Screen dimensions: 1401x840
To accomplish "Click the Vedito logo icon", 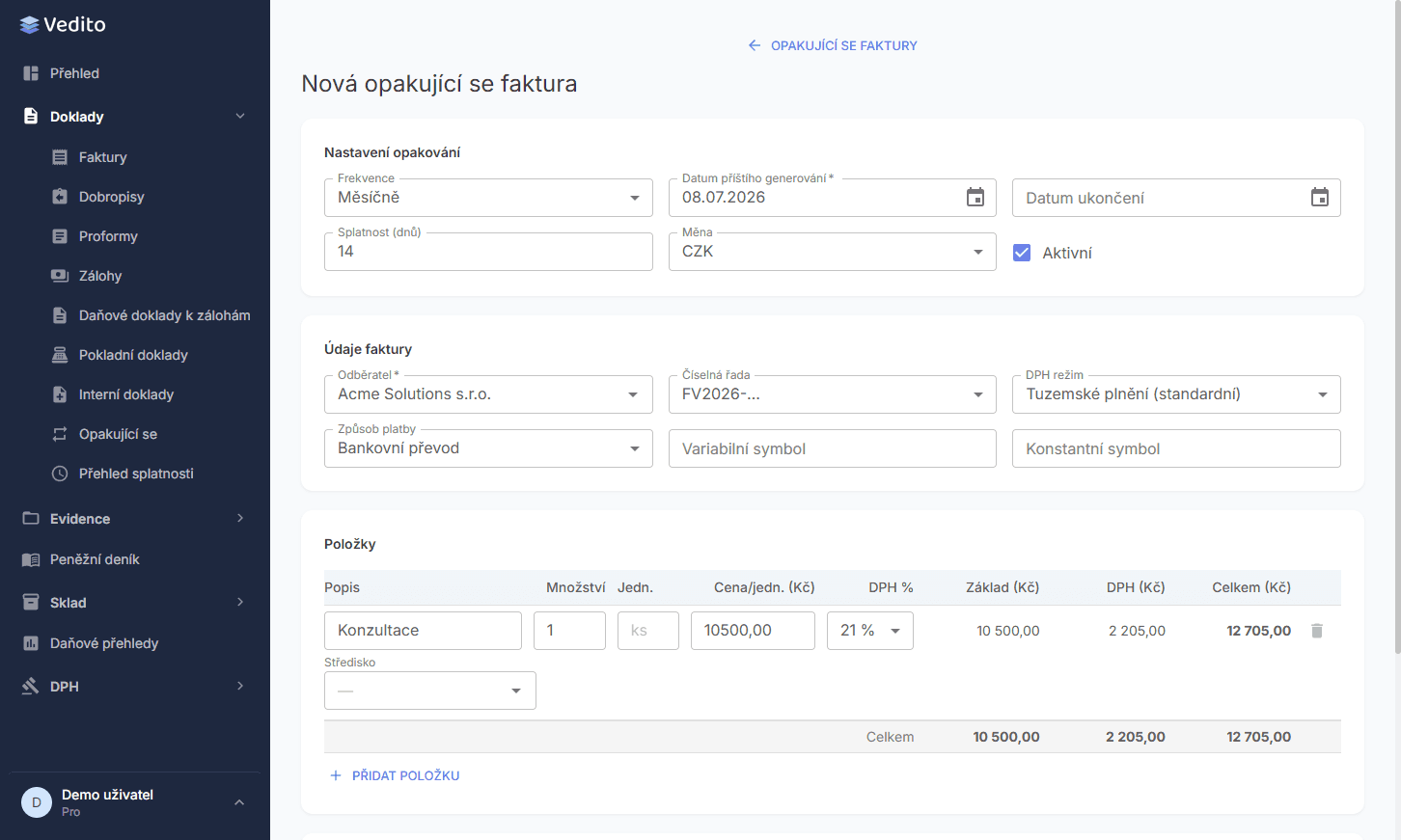I will click(30, 25).
